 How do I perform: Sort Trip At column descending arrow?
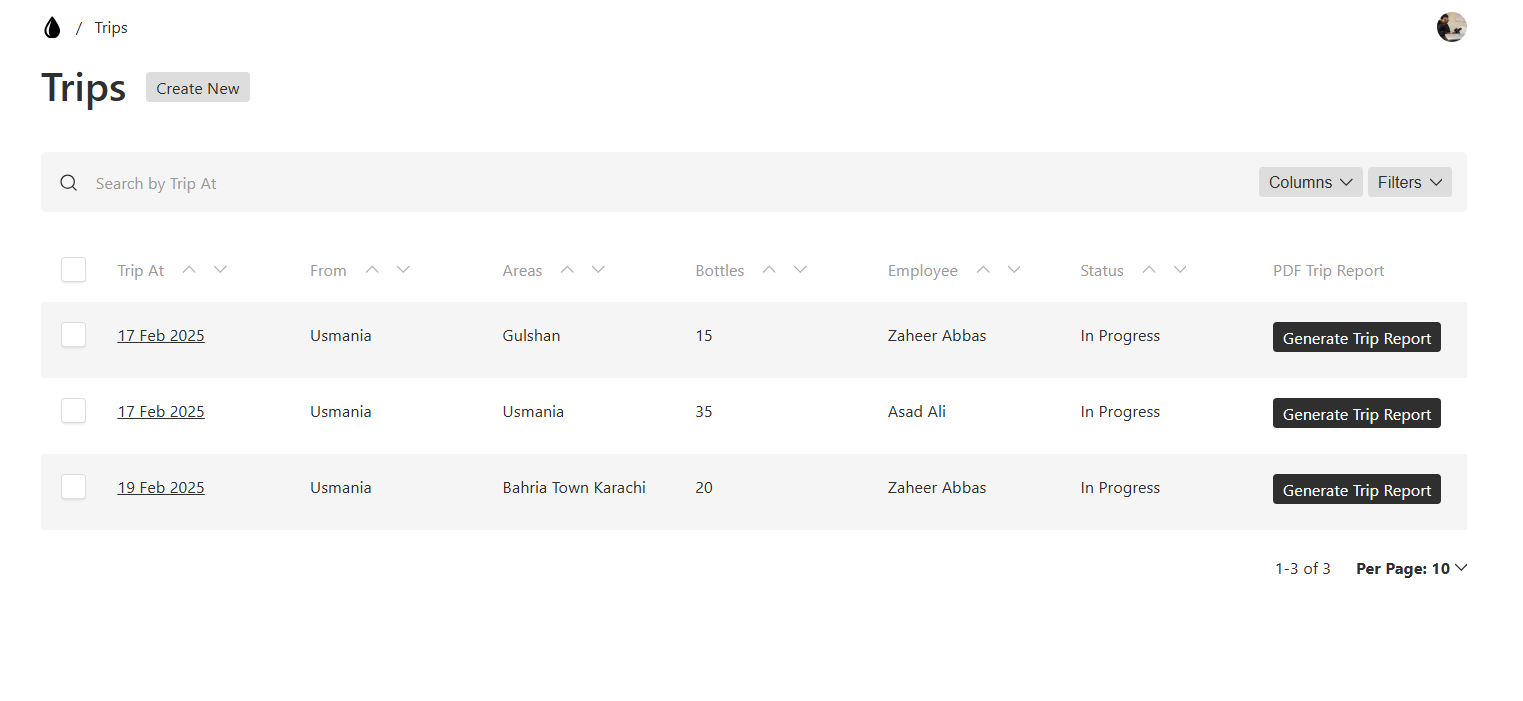tap(221, 269)
